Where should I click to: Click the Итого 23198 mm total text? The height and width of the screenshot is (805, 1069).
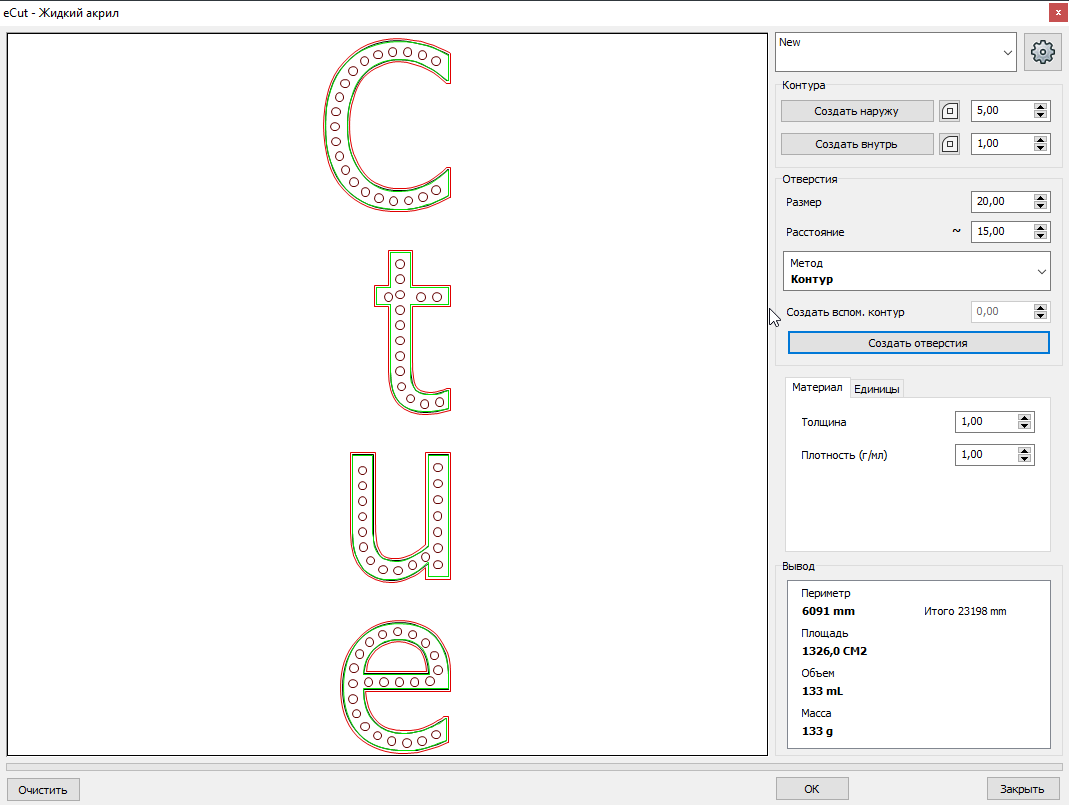point(965,611)
